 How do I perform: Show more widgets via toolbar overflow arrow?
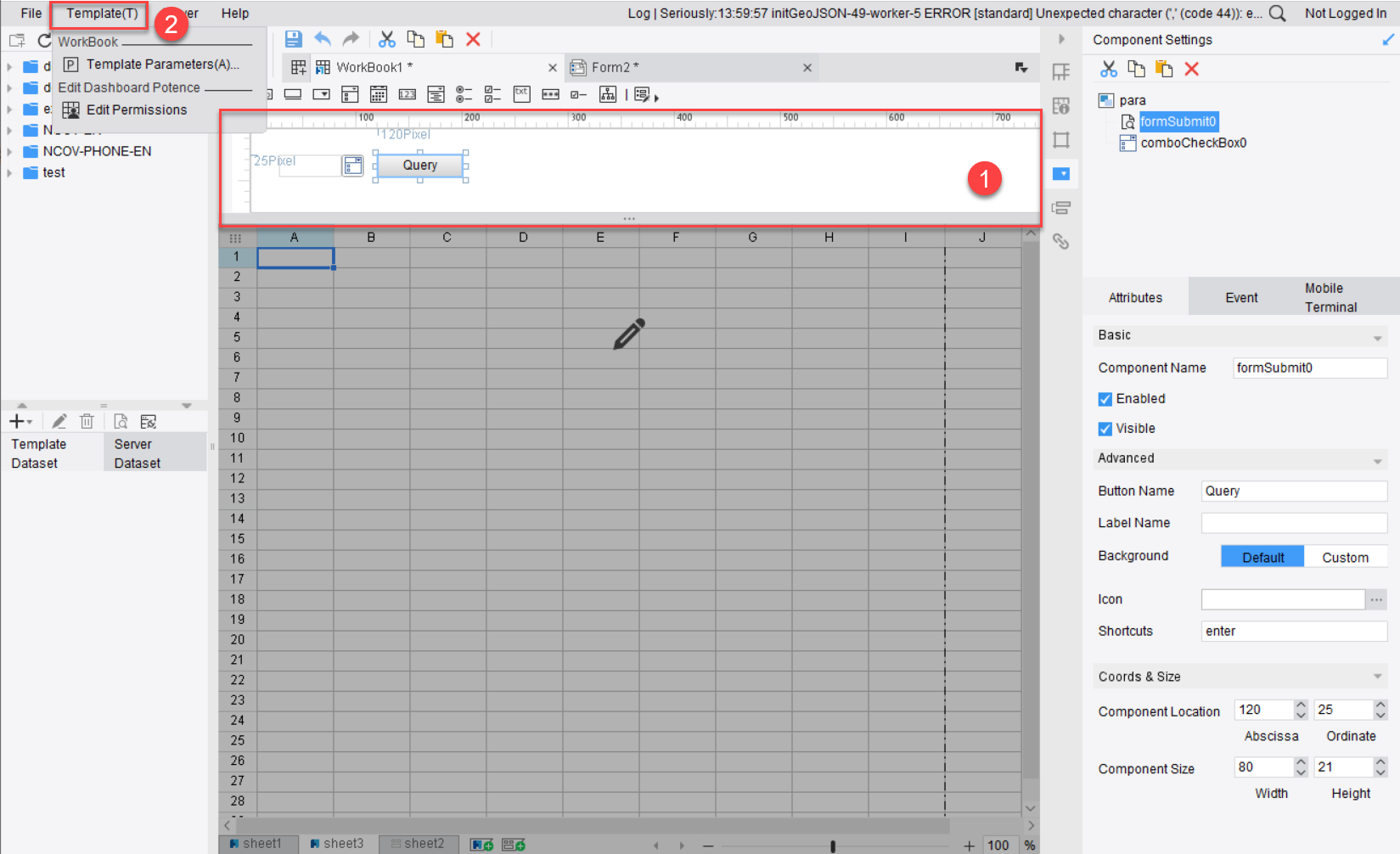[x=656, y=98]
